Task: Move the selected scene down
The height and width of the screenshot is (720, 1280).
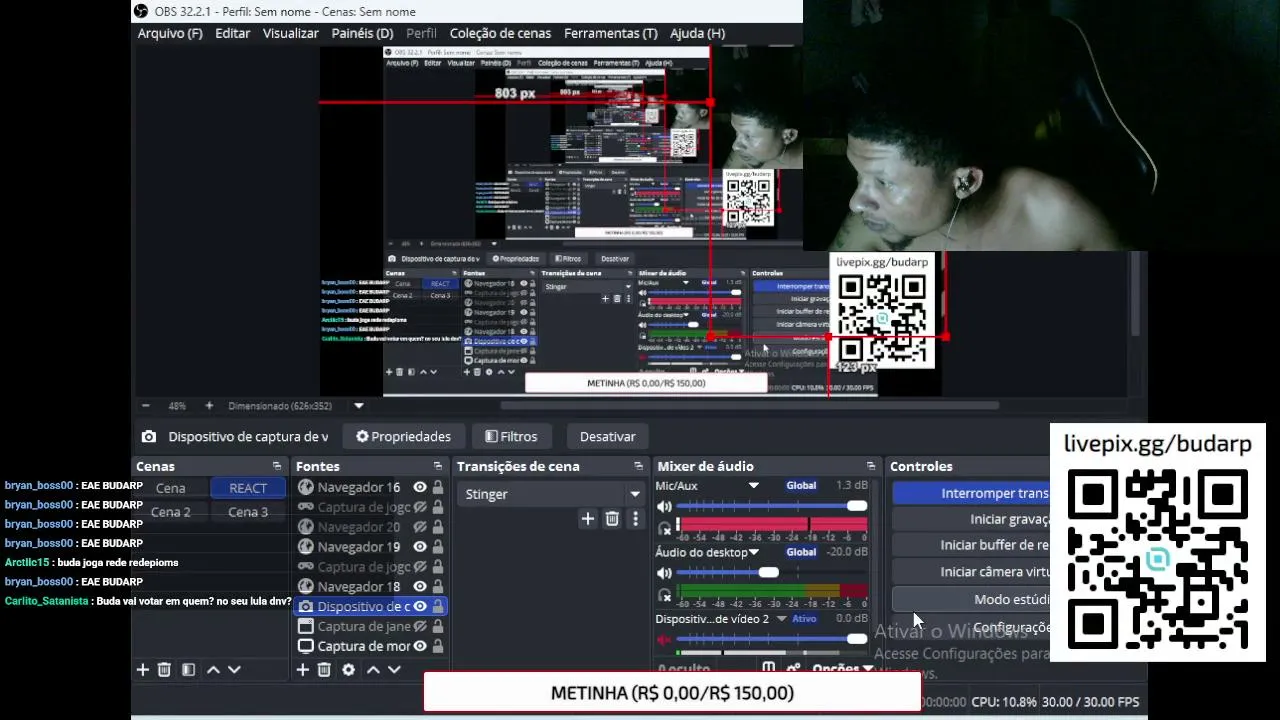Action: (x=234, y=670)
